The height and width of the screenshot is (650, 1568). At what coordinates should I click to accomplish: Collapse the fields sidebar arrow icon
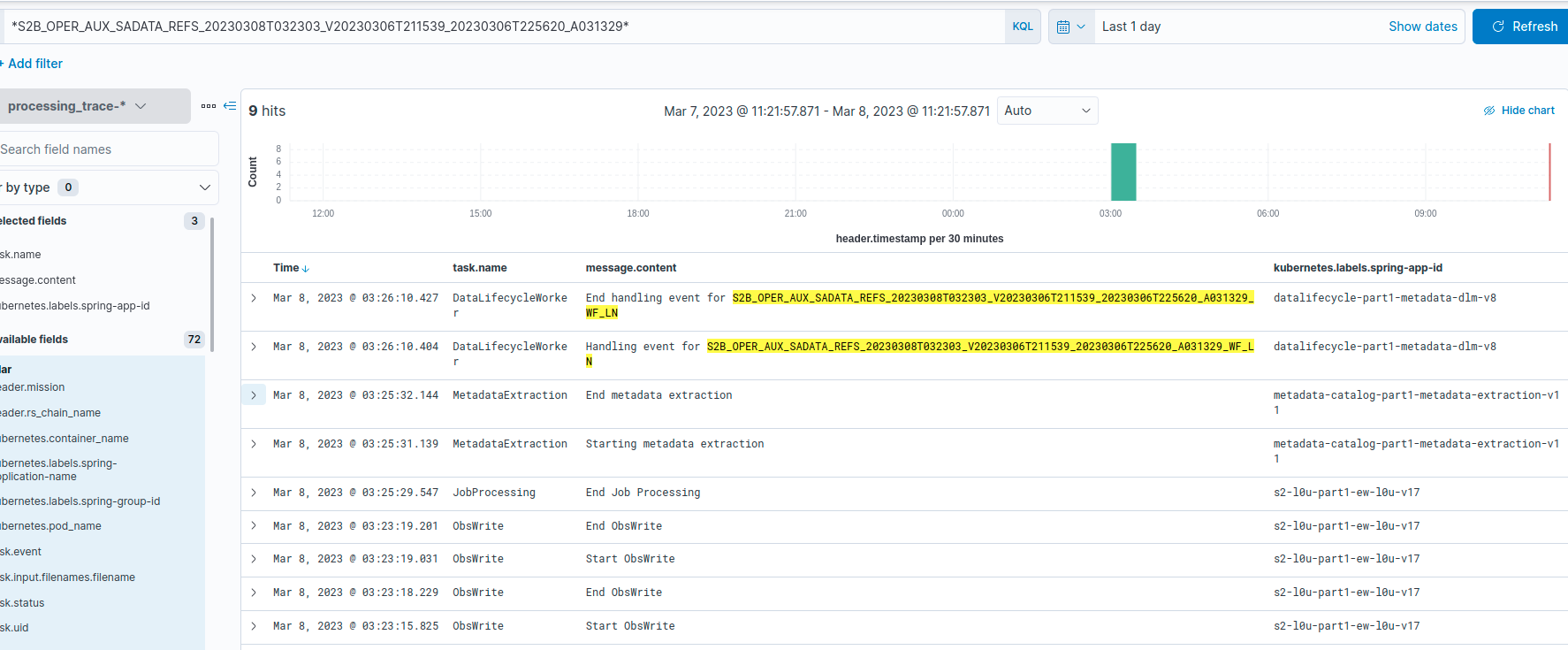[230, 106]
